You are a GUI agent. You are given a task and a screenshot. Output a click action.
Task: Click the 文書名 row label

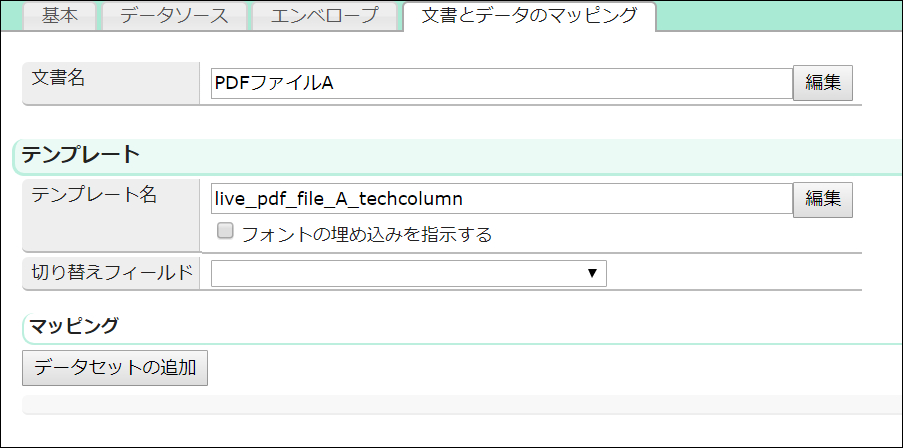click(x=57, y=79)
